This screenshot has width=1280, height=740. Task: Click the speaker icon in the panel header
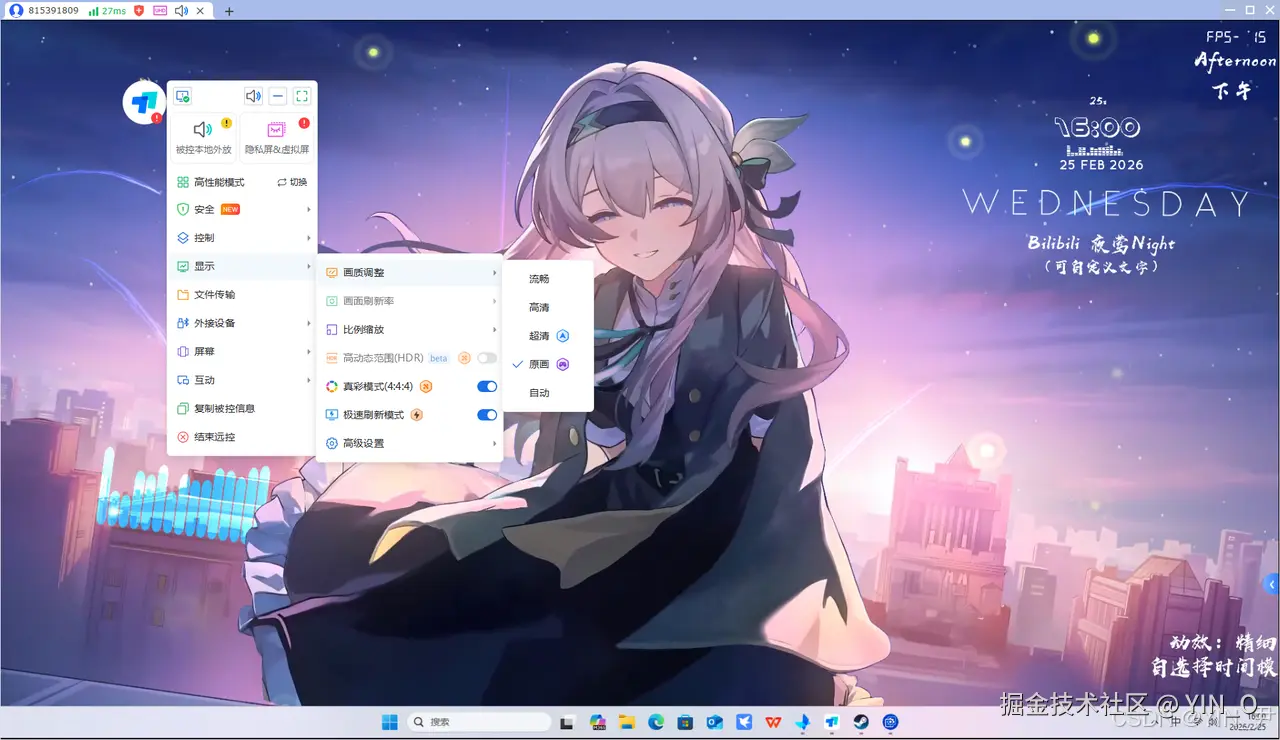pyautogui.click(x=253, y=96)
